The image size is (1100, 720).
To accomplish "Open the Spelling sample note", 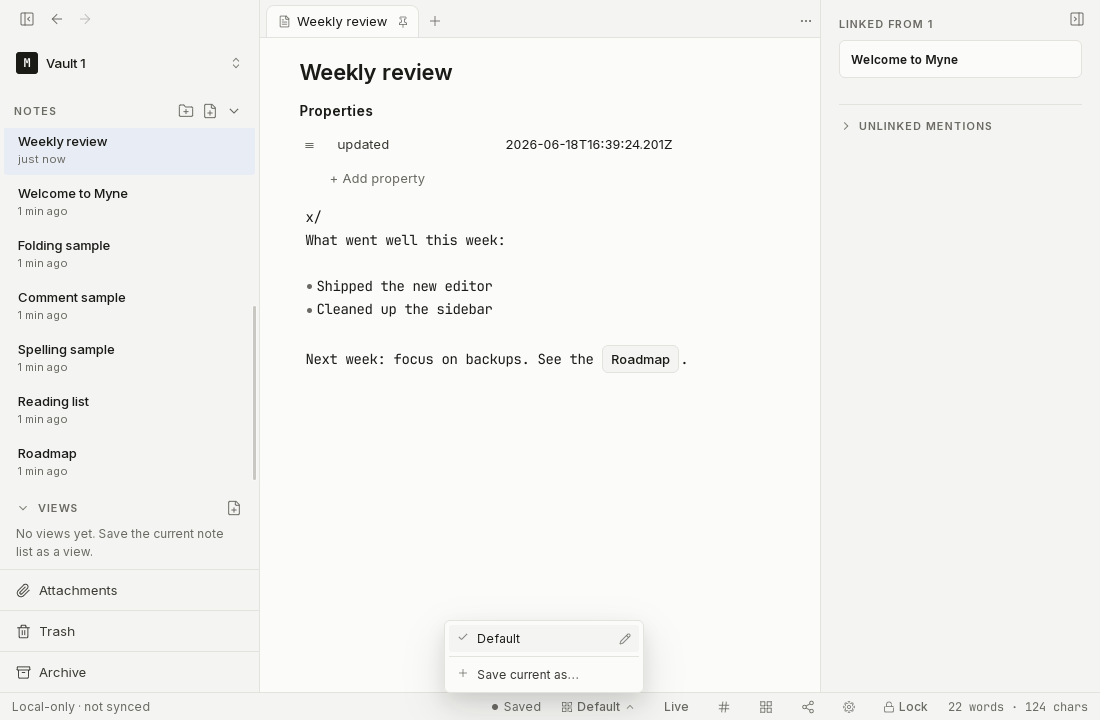I will point(130,358).
